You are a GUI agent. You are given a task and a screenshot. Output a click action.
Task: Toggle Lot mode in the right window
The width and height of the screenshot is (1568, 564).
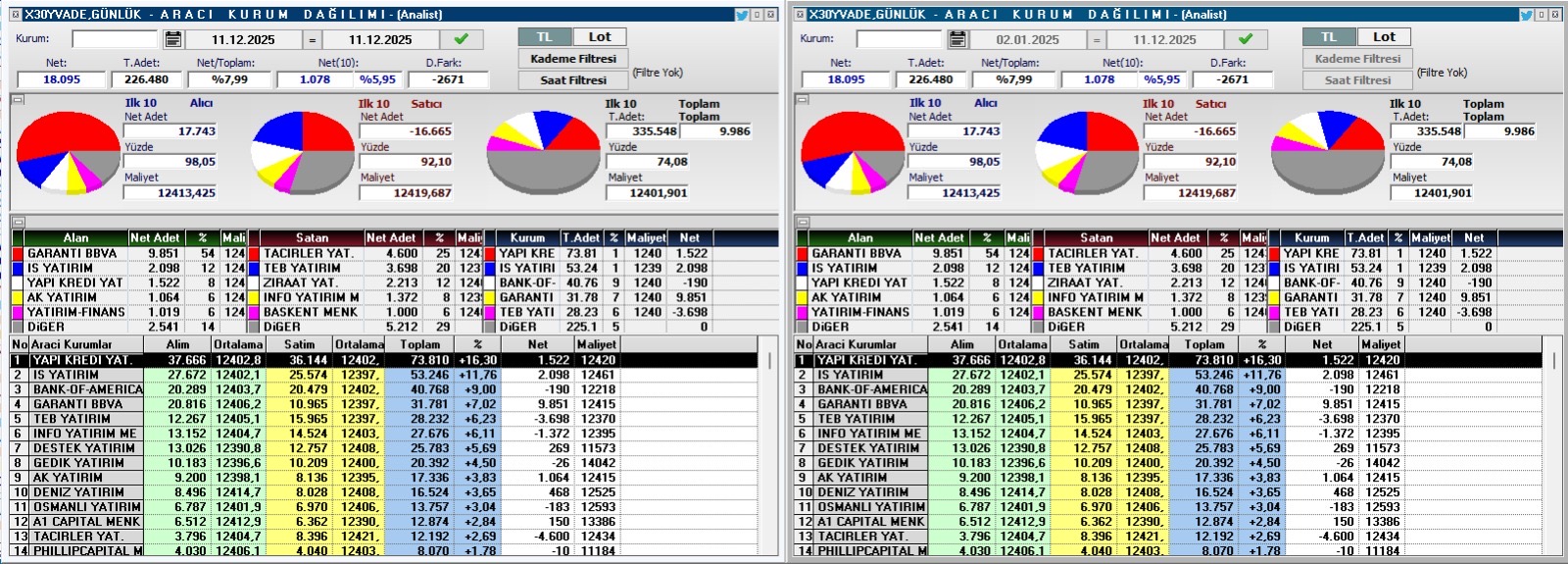pyautogui.click(x=1384, y=37)
